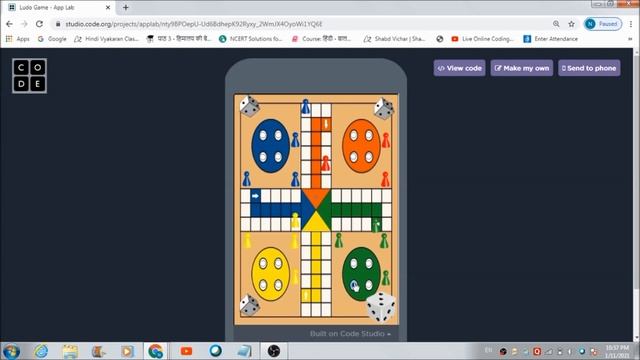640x360 pixels.
Task: Click the address bar URL
Action: tap(194, 24)
